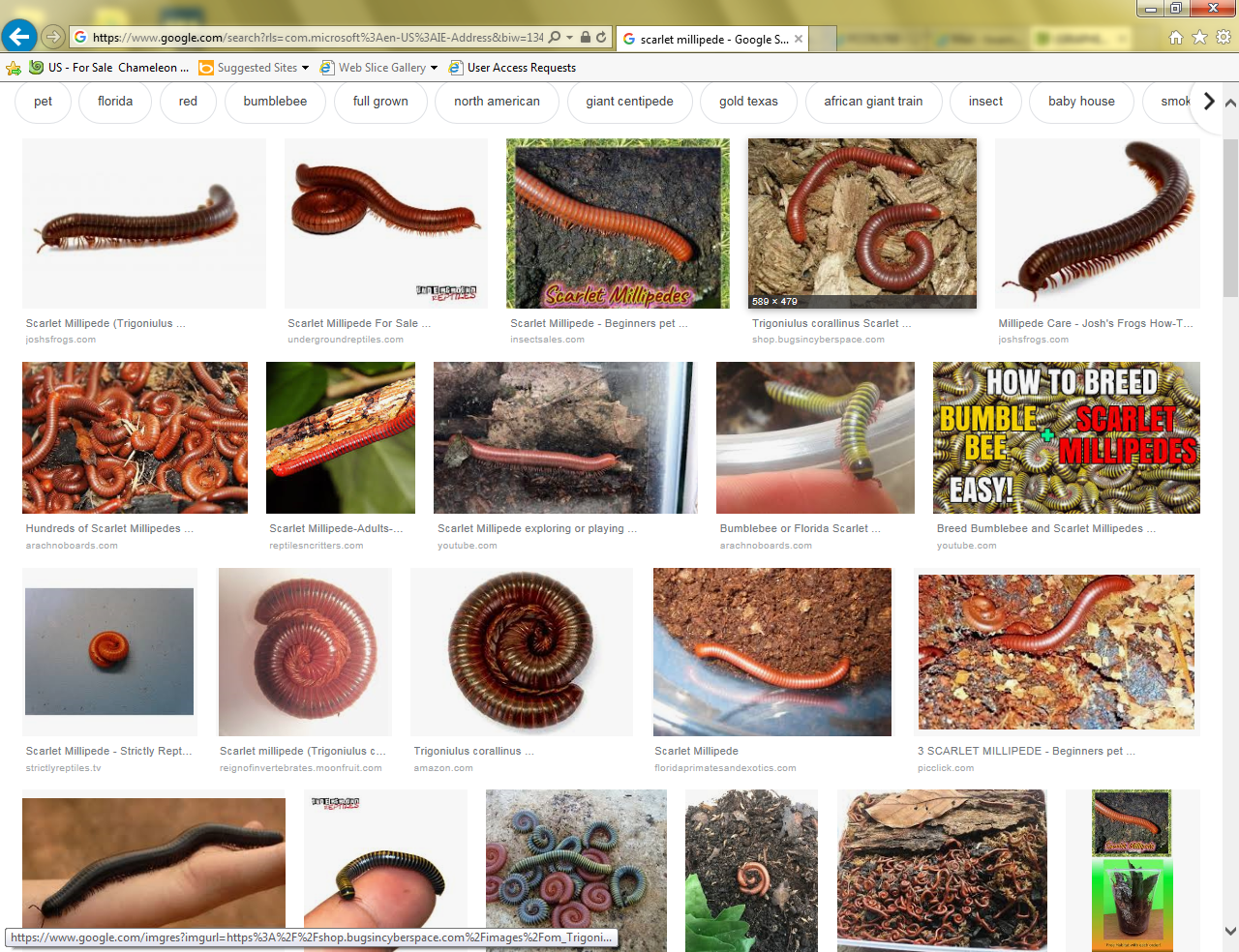Screen dimensions: 1239x952
Task: Open the User Access Requests bookmark
Action: (x=521, y=68)
